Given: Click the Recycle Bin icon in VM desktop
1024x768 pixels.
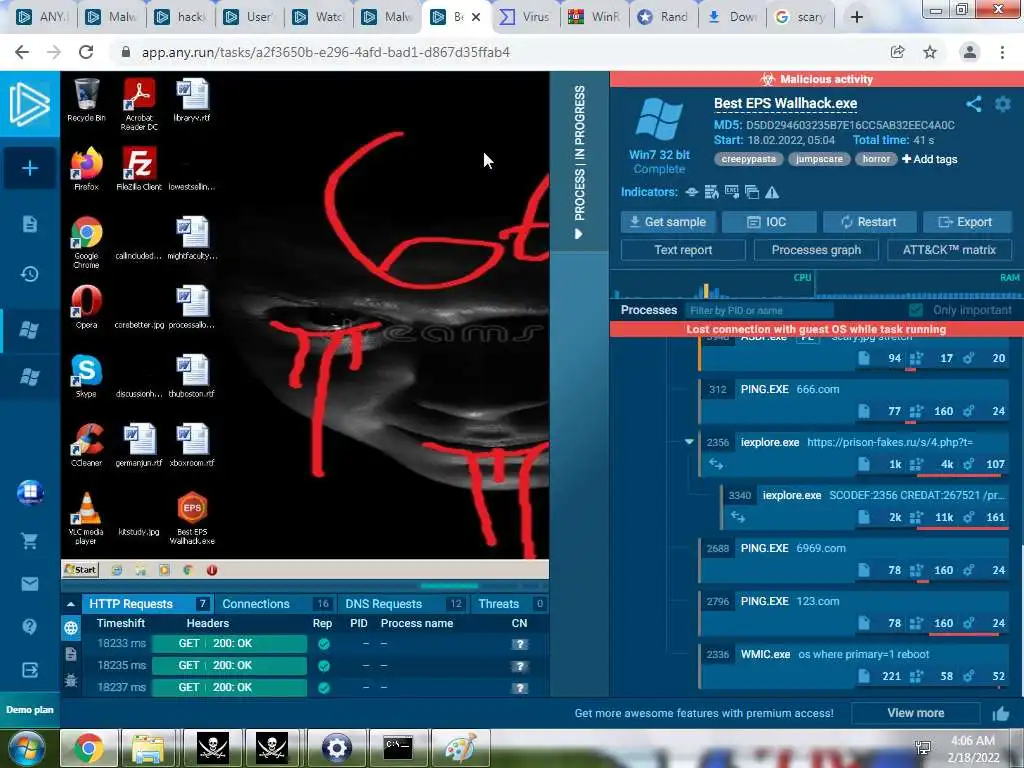Looking at the screenshot, I should [86, 100].
